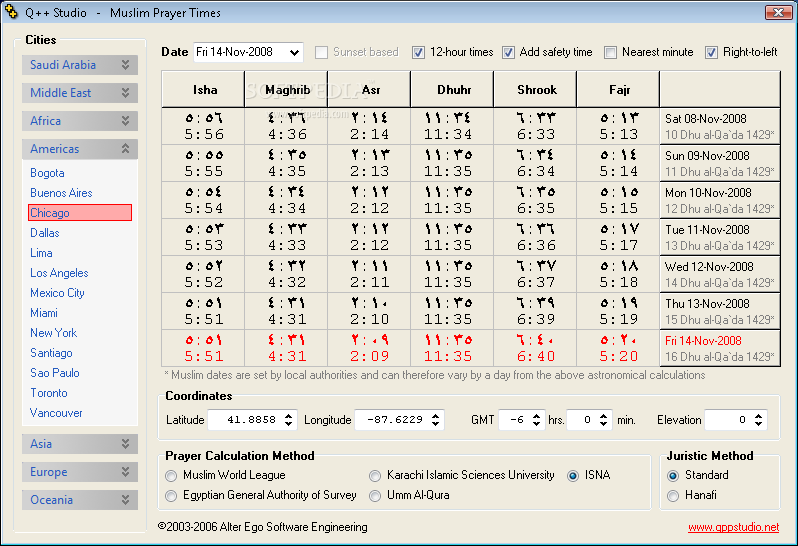Select the Fajr column header
Image resolution: width=798 pixels, height=546 pixels.
618,90
